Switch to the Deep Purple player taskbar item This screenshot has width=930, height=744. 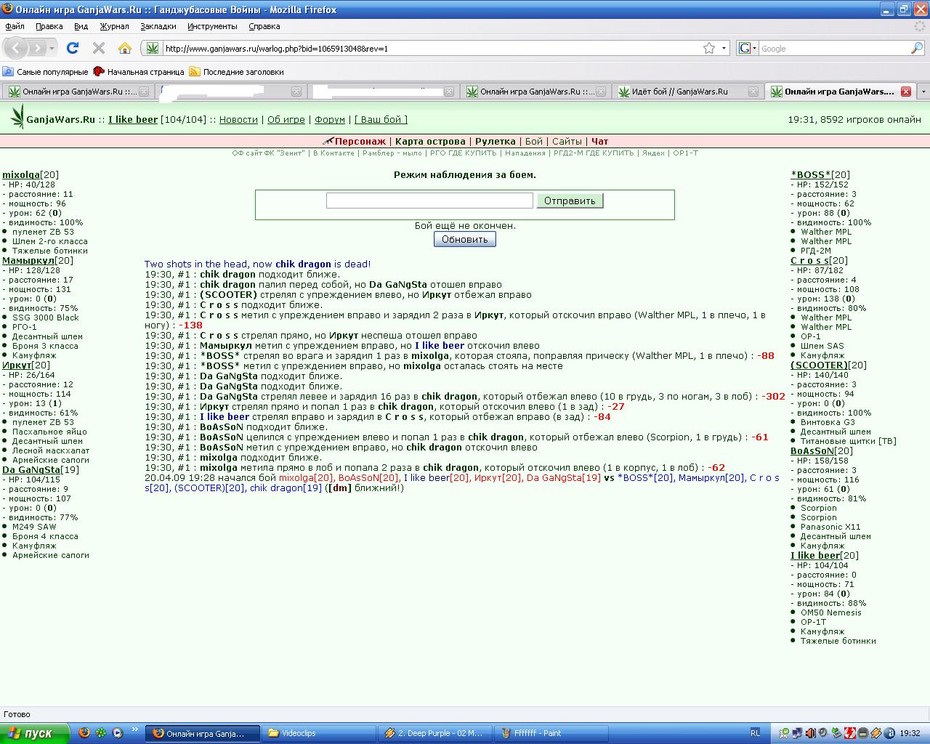pos(436,733)
